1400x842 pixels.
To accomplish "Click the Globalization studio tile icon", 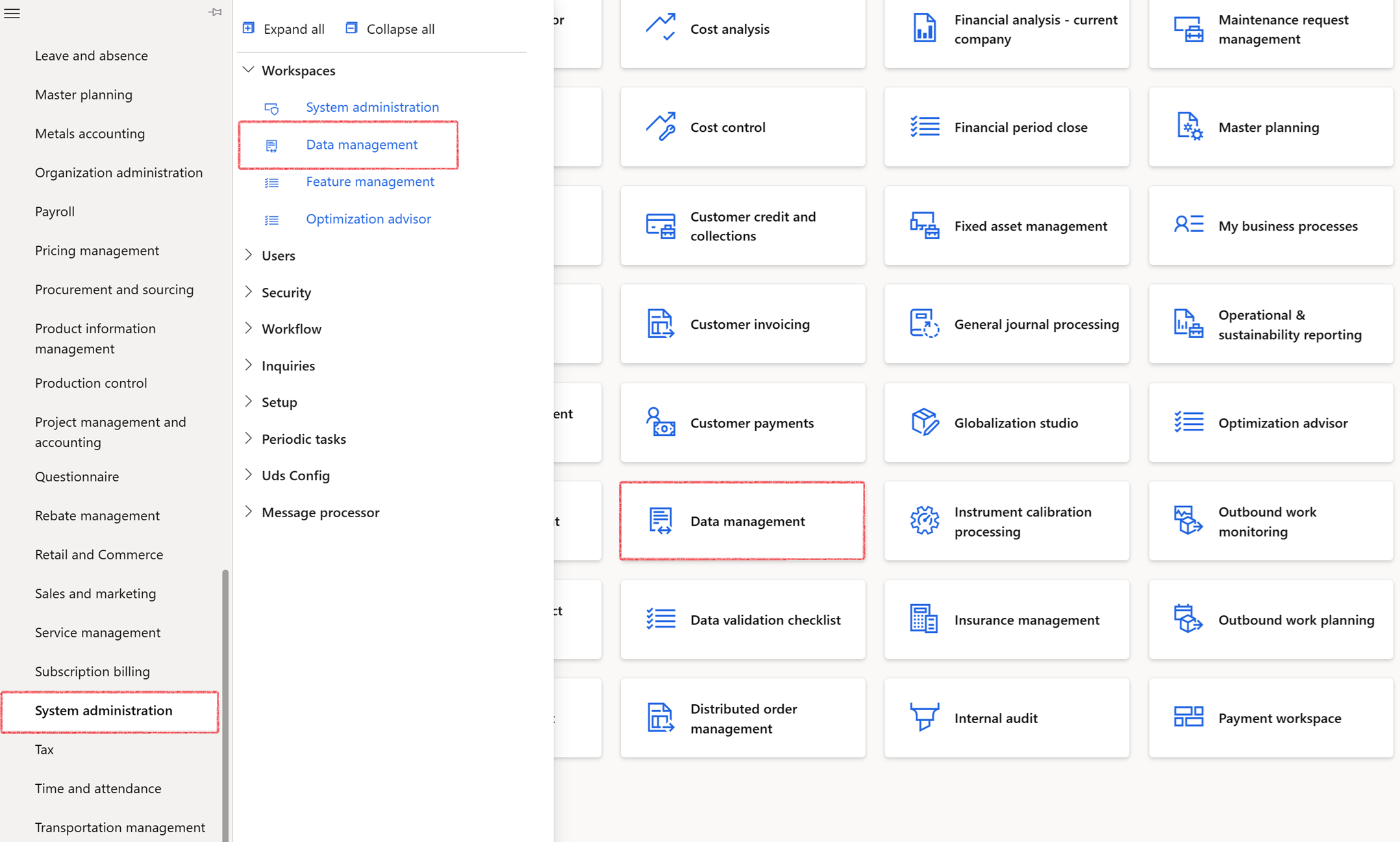I will pos(924,422).
